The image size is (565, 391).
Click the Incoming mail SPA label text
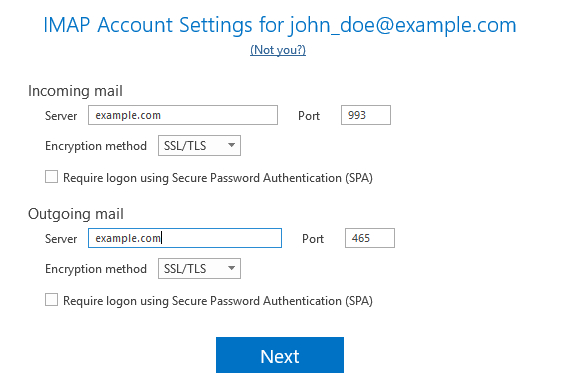pyautogui.click(x=218, y=178)
